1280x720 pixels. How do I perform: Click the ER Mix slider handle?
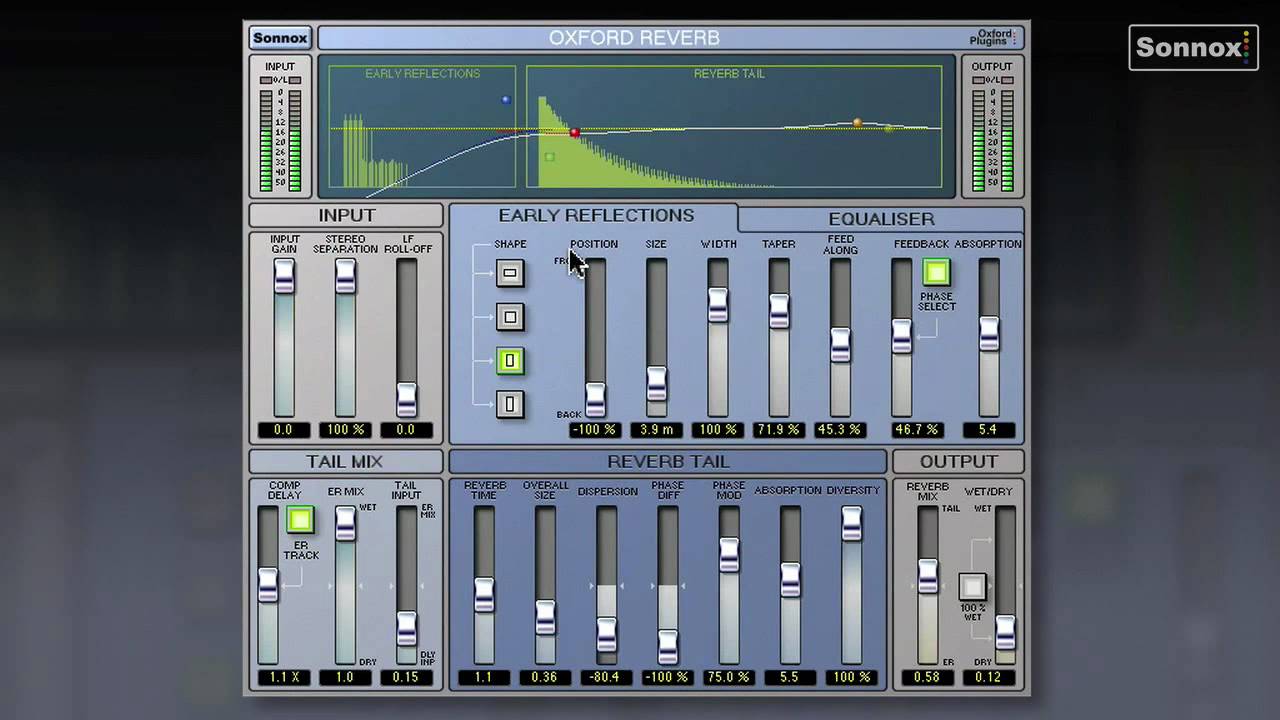pyautogui.click(x=345, y=524)
